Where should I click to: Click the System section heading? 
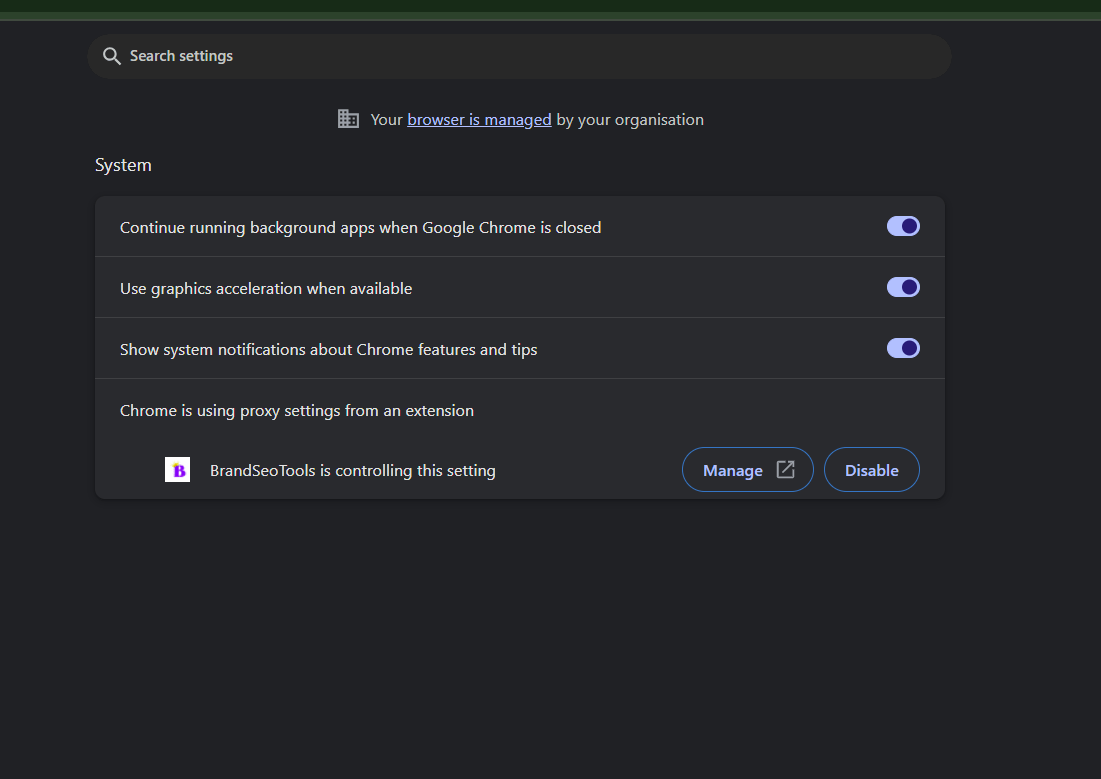[x=123, y=165]
